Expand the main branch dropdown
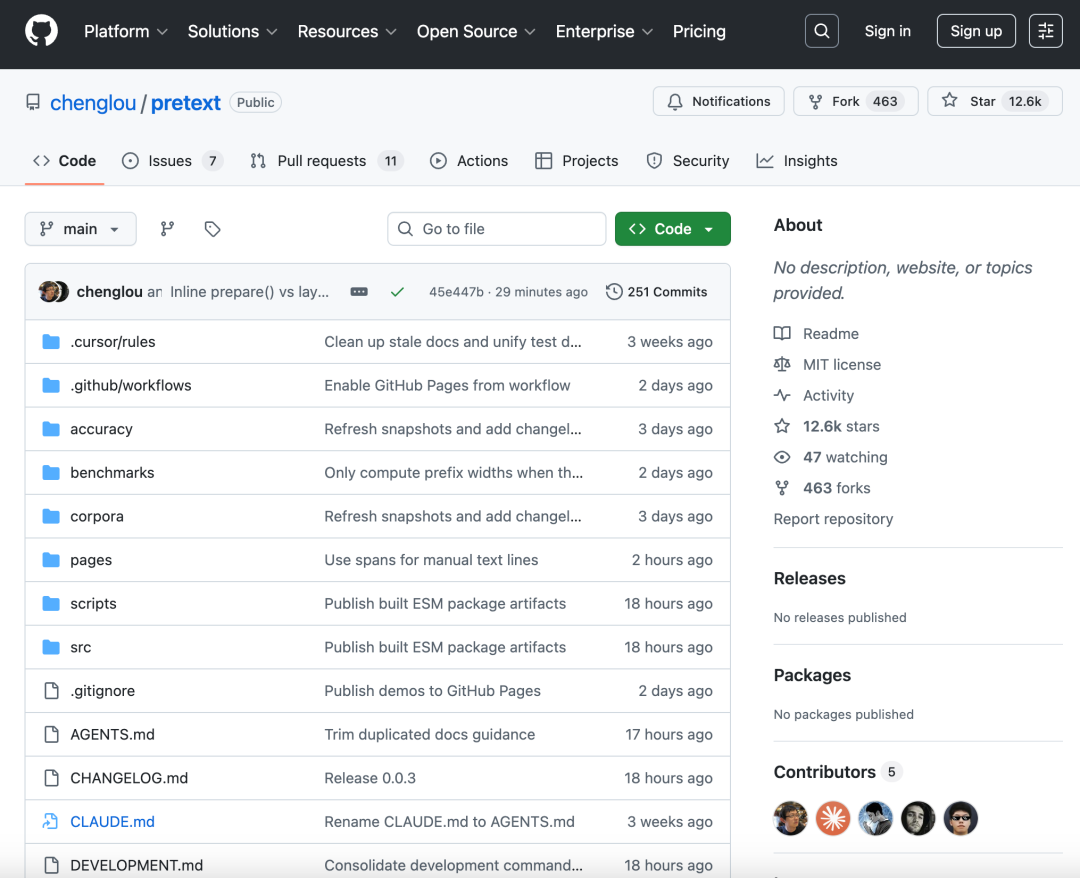 80,228
